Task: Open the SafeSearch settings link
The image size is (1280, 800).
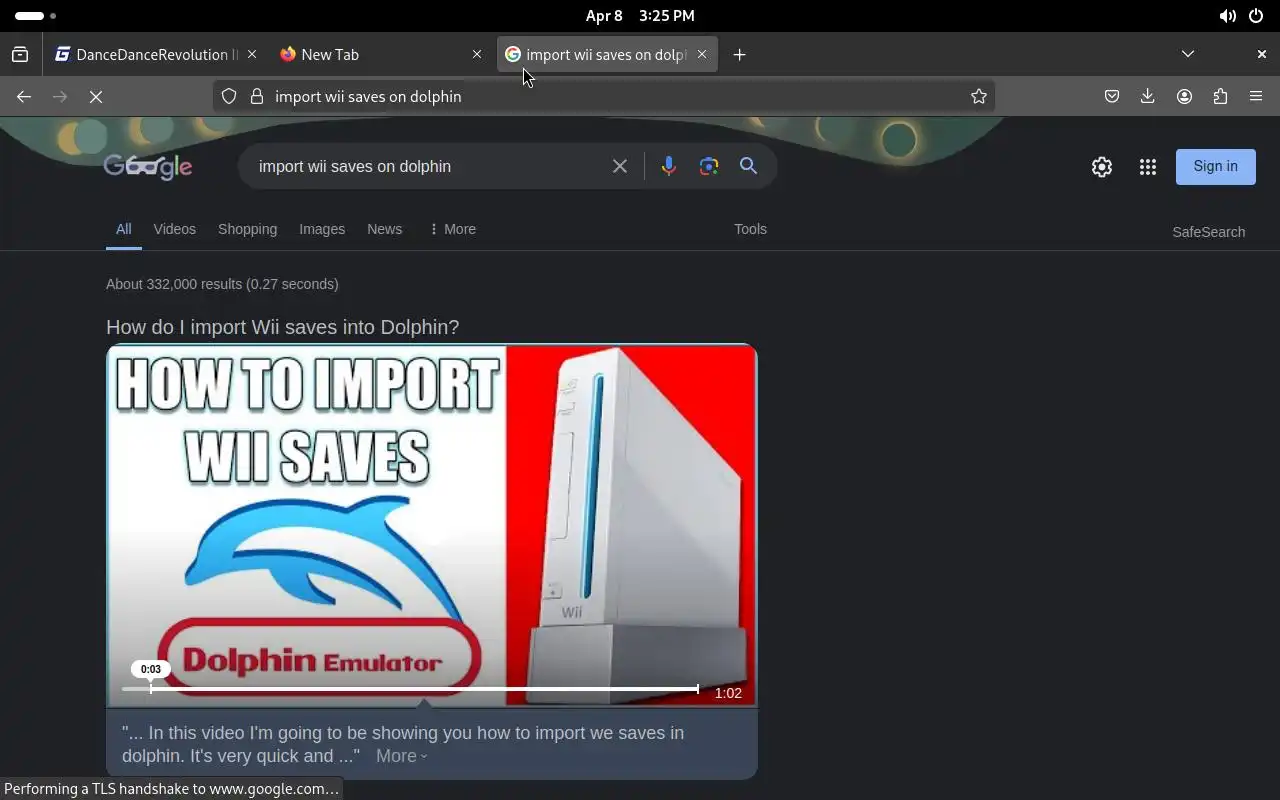Action: (x=1209, y=232)
